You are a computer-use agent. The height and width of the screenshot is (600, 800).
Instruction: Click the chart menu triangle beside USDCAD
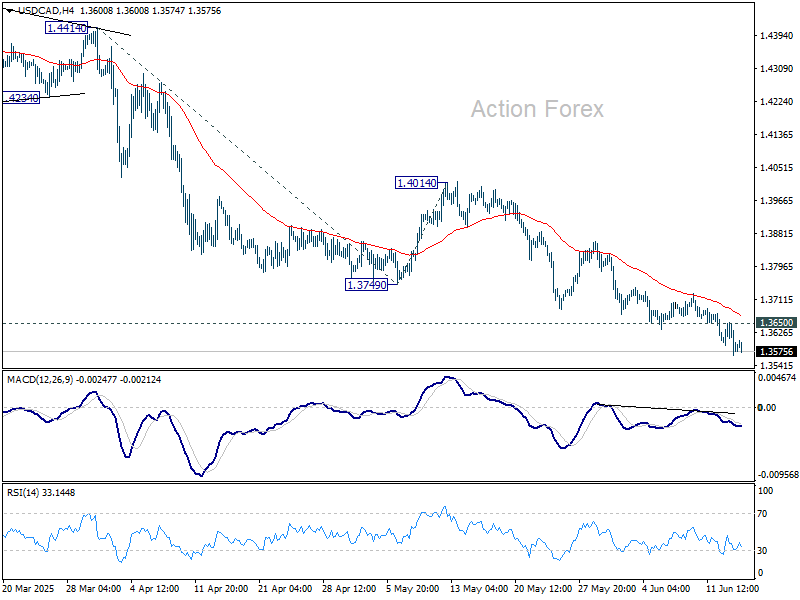[8, 11]
